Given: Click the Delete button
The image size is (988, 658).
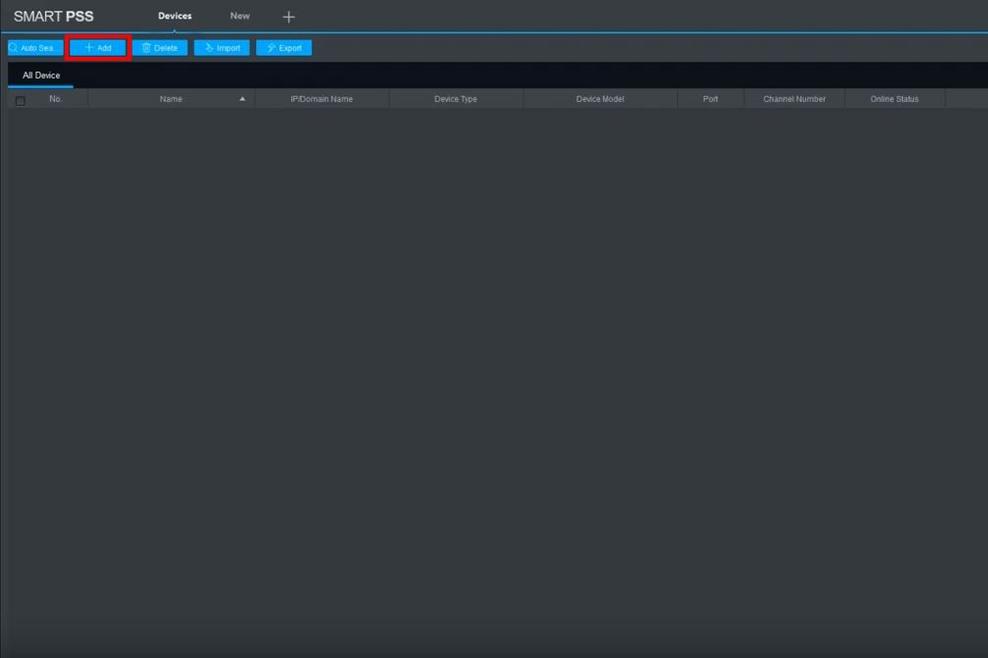Looking at the screenshot, I should [160, 48].
